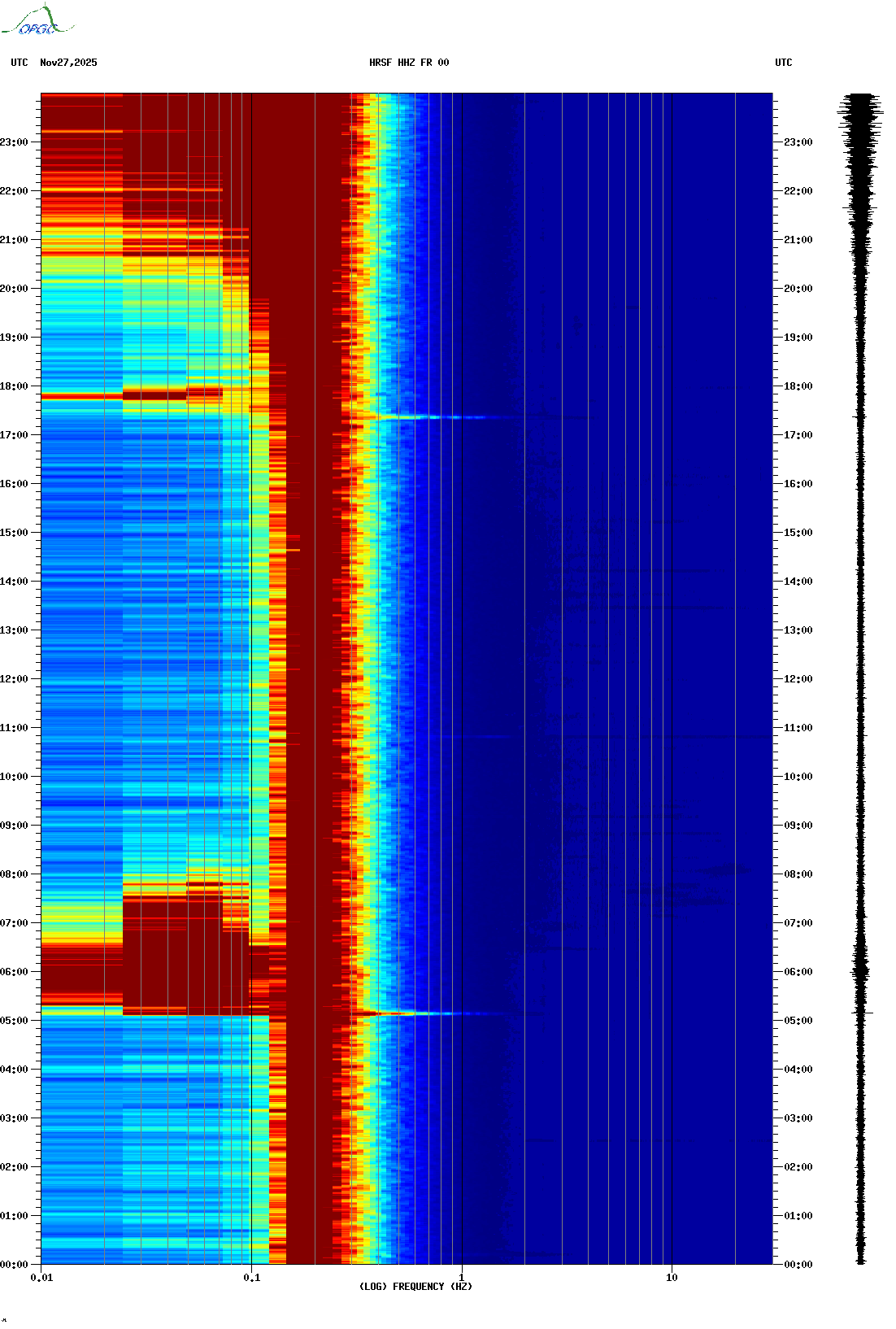Click the waveform spike near 05:00 in the seismogram

click(x=862, y=1013)
